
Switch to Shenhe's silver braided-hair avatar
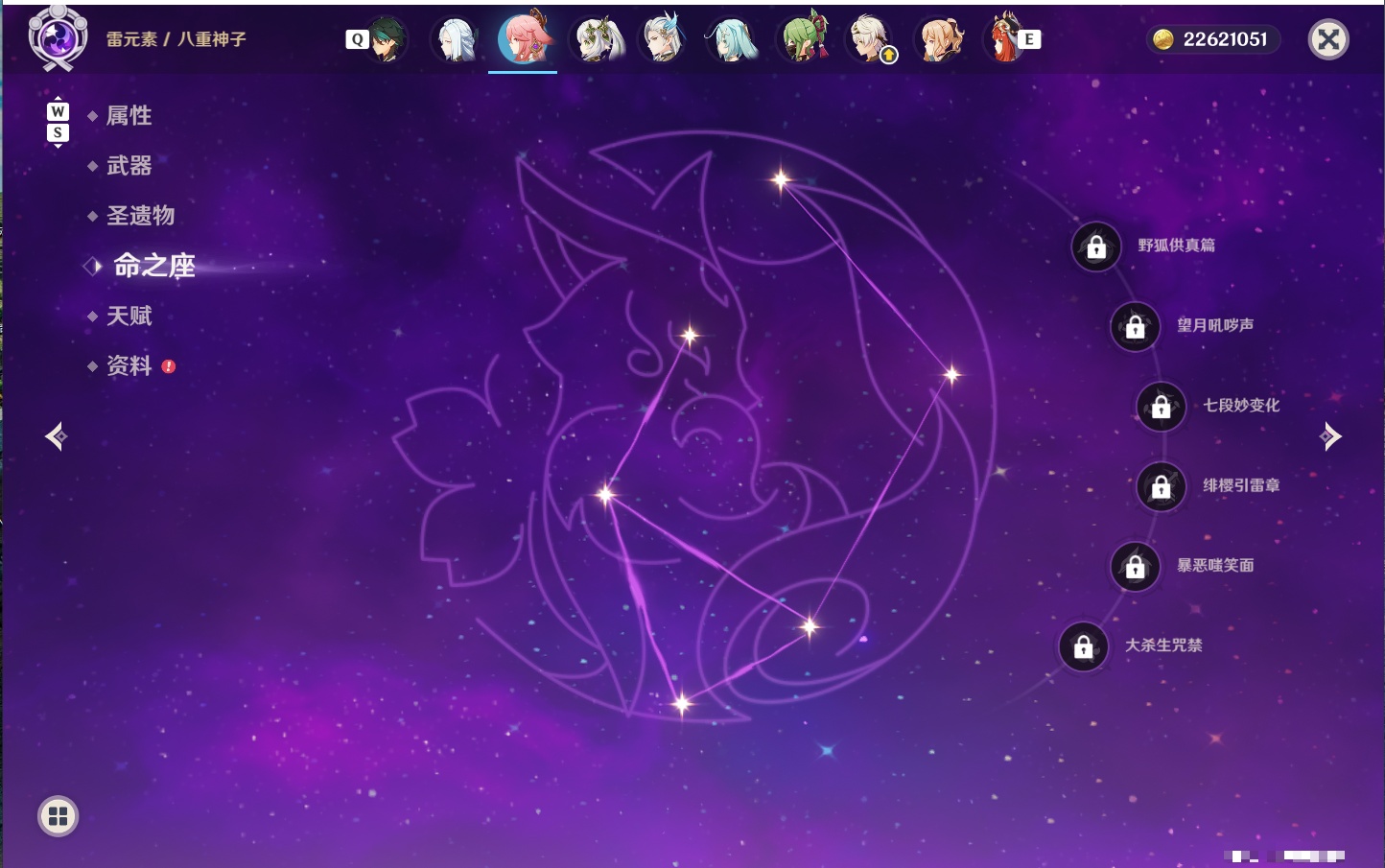point(456,39)
